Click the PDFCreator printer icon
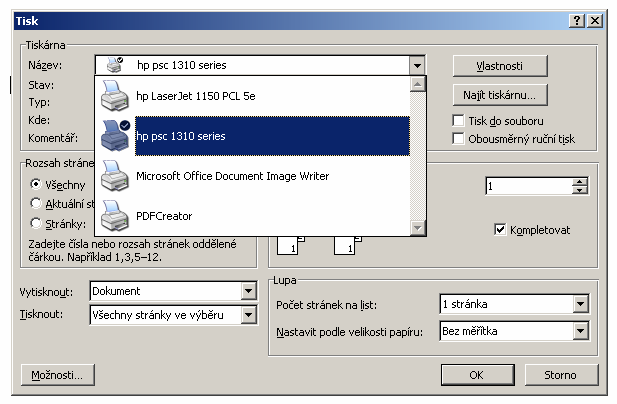This screenshot has height=404, width=617. click(x=114, y=216)
